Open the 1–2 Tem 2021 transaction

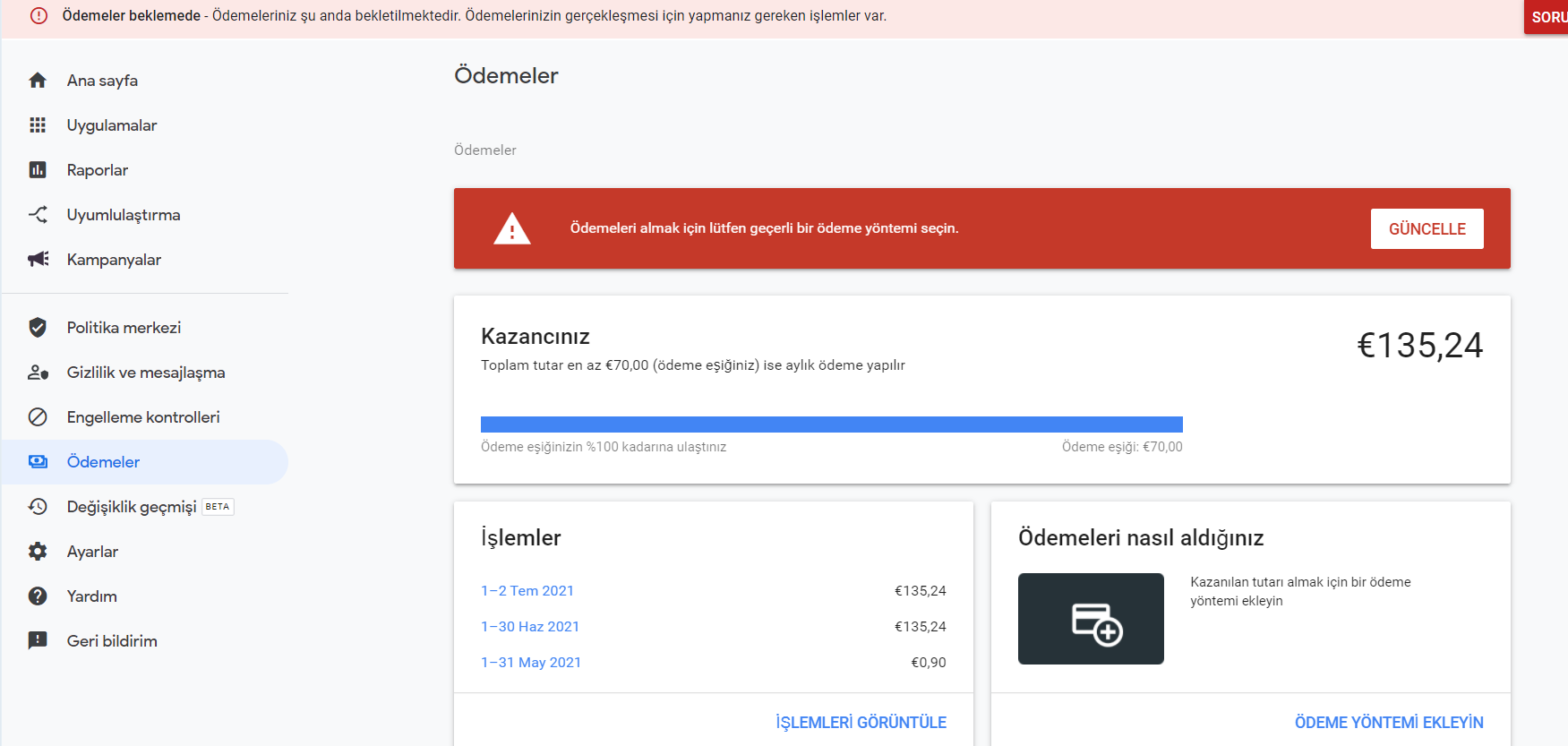click(x=527, y=591)
